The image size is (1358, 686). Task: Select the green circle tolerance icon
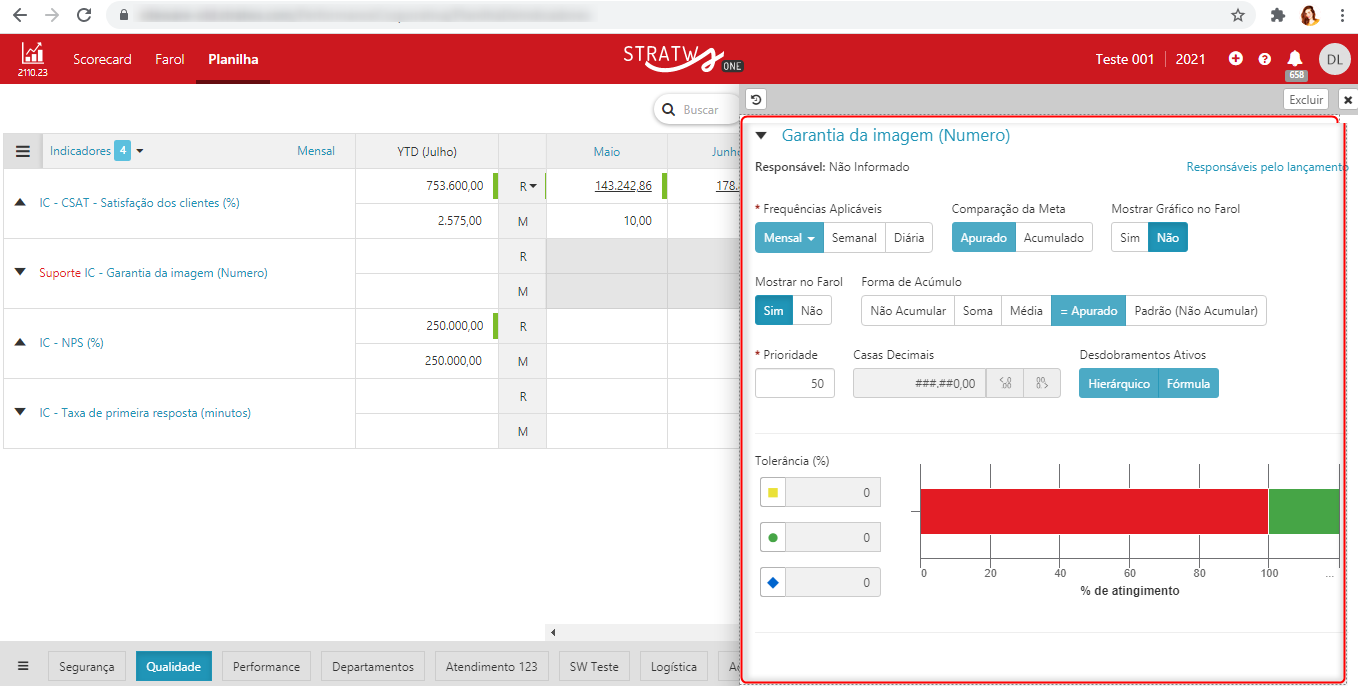773,537
